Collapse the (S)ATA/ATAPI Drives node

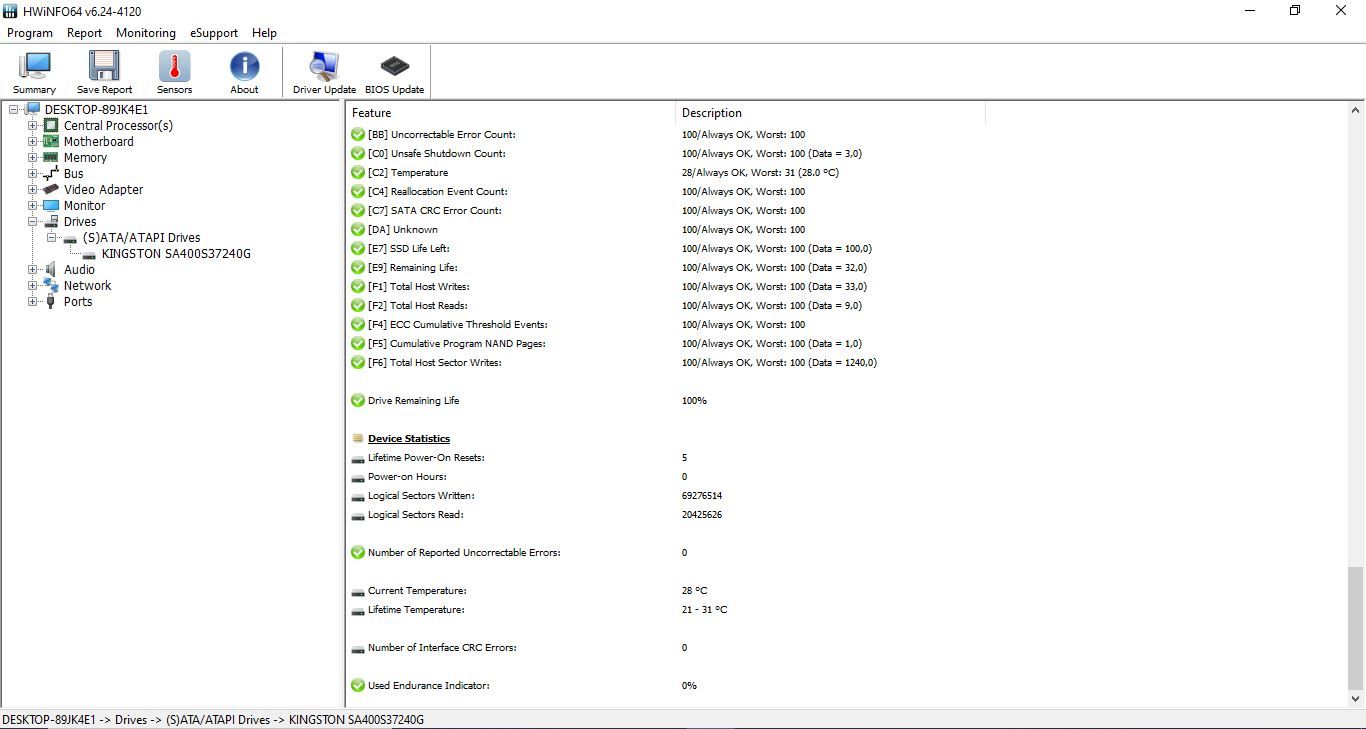click(52, 237)
